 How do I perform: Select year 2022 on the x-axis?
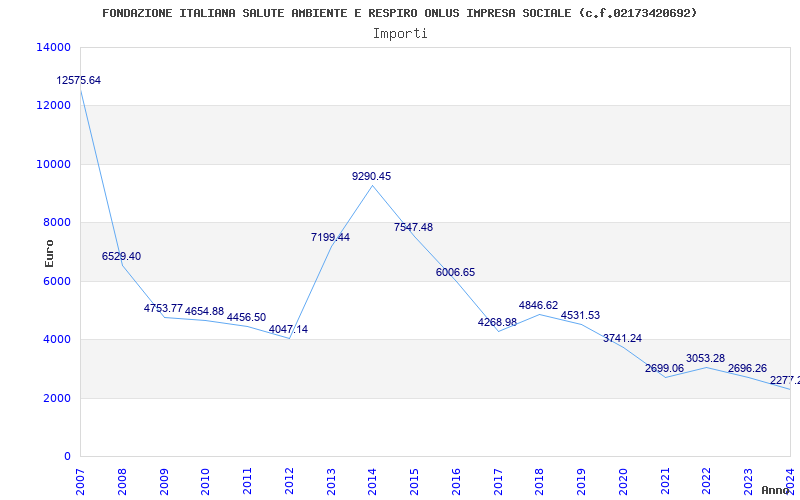707,482
